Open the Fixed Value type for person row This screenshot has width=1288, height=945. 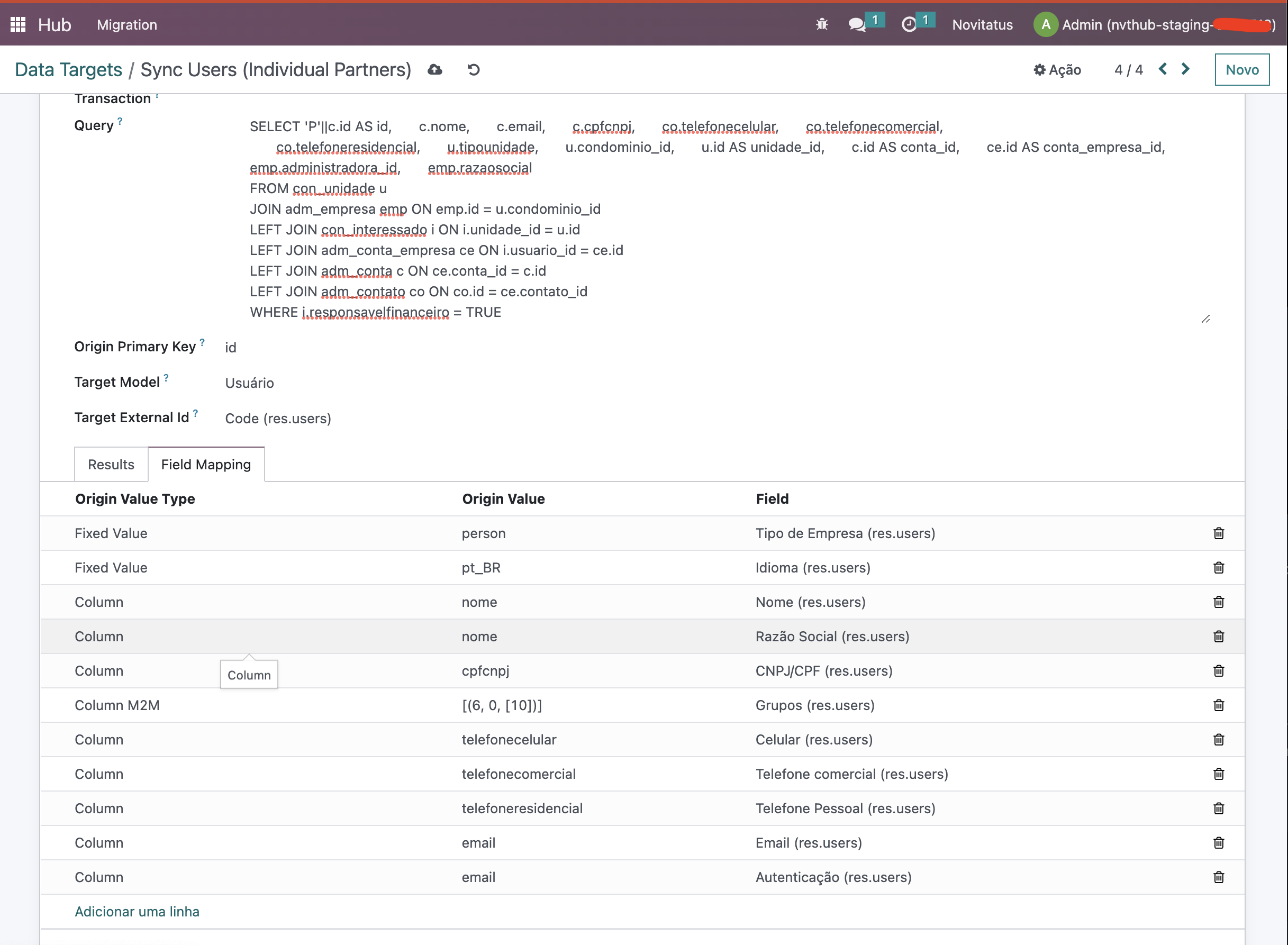tap(111, 533)
